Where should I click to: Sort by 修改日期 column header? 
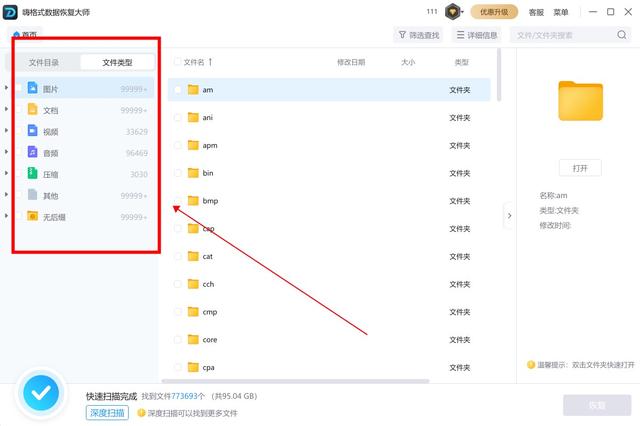351,62
